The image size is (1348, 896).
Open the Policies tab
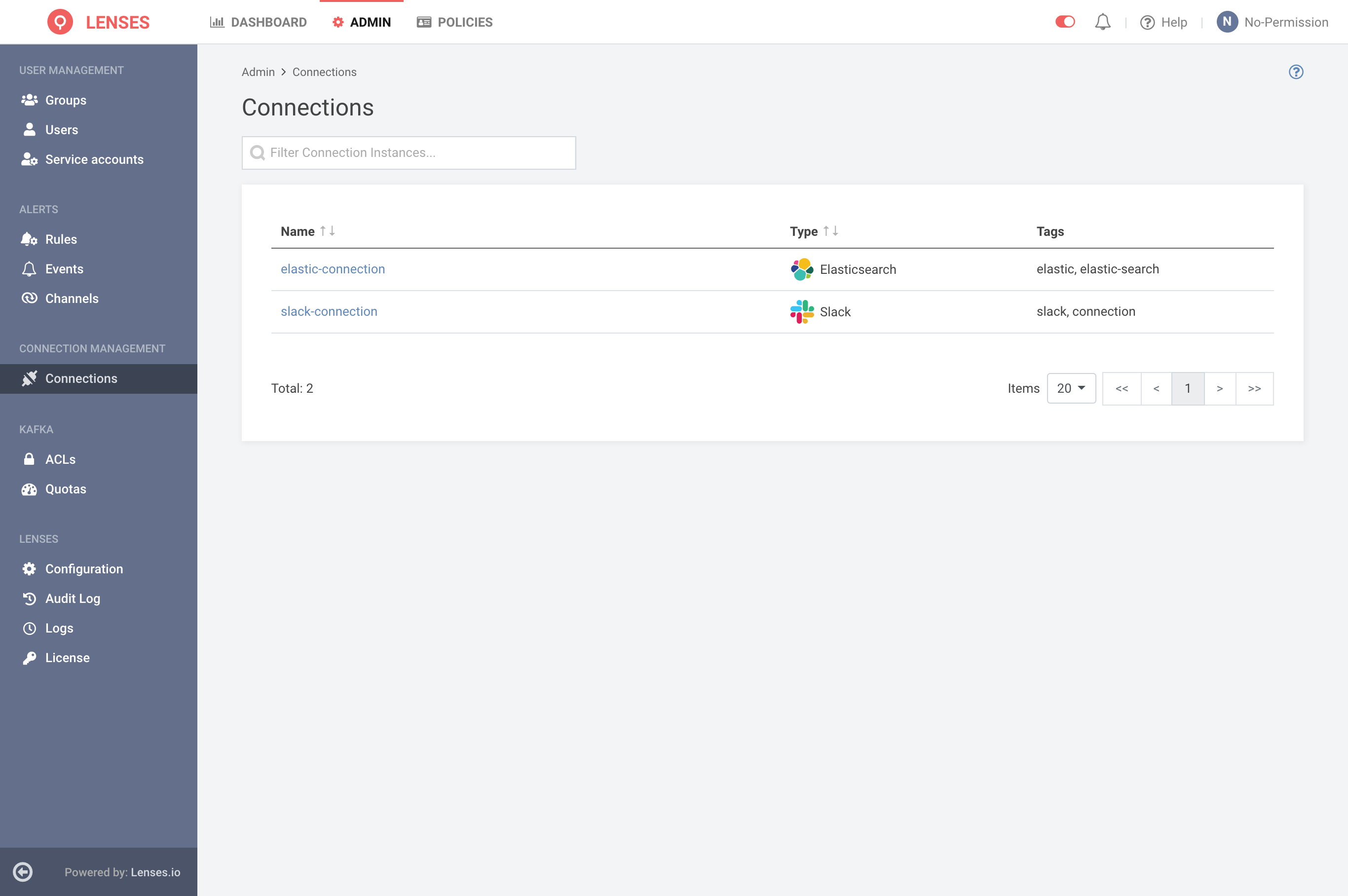click(455, 22)
